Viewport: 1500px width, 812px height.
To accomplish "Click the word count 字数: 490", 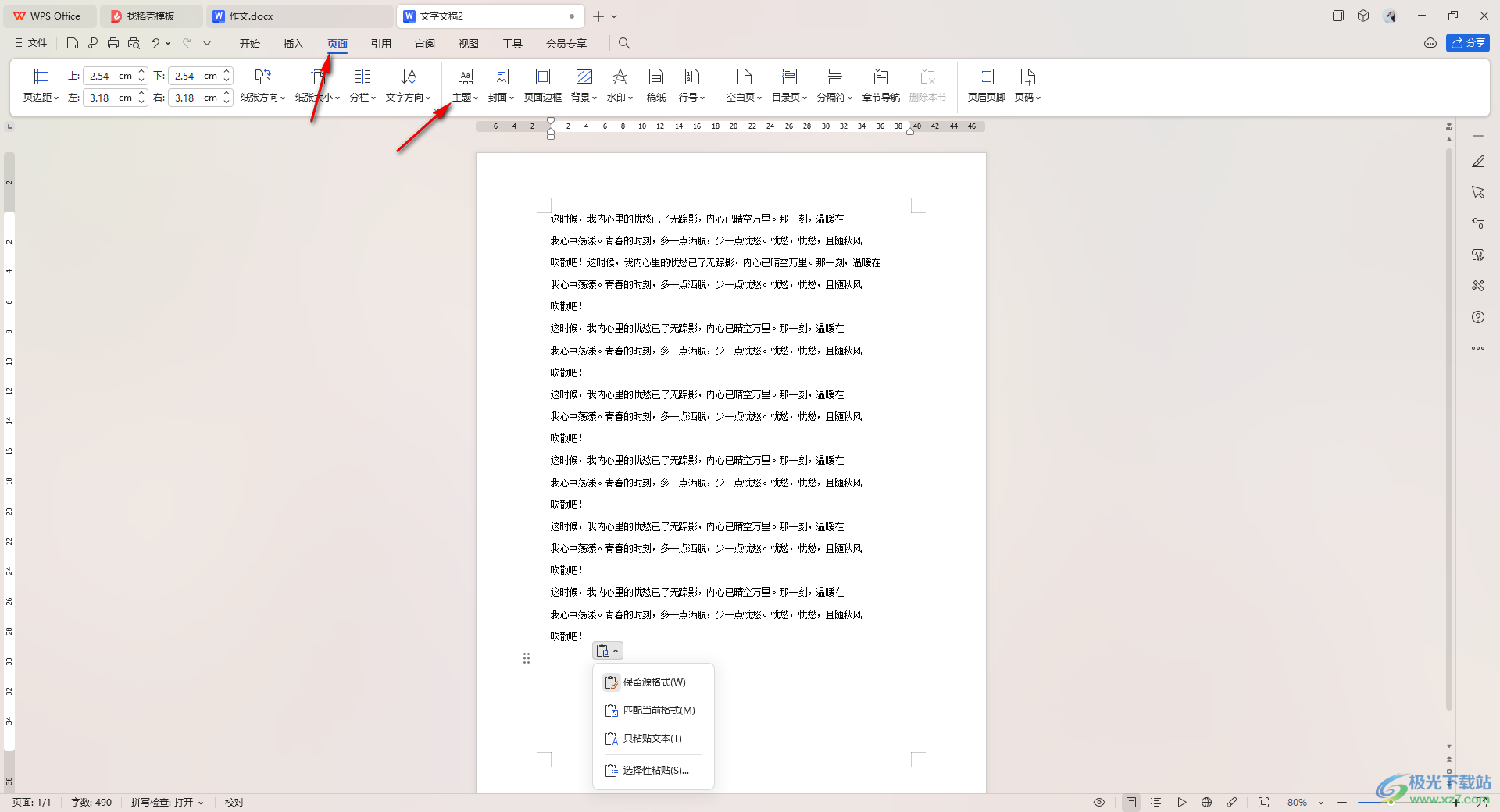I will point(91,802).
